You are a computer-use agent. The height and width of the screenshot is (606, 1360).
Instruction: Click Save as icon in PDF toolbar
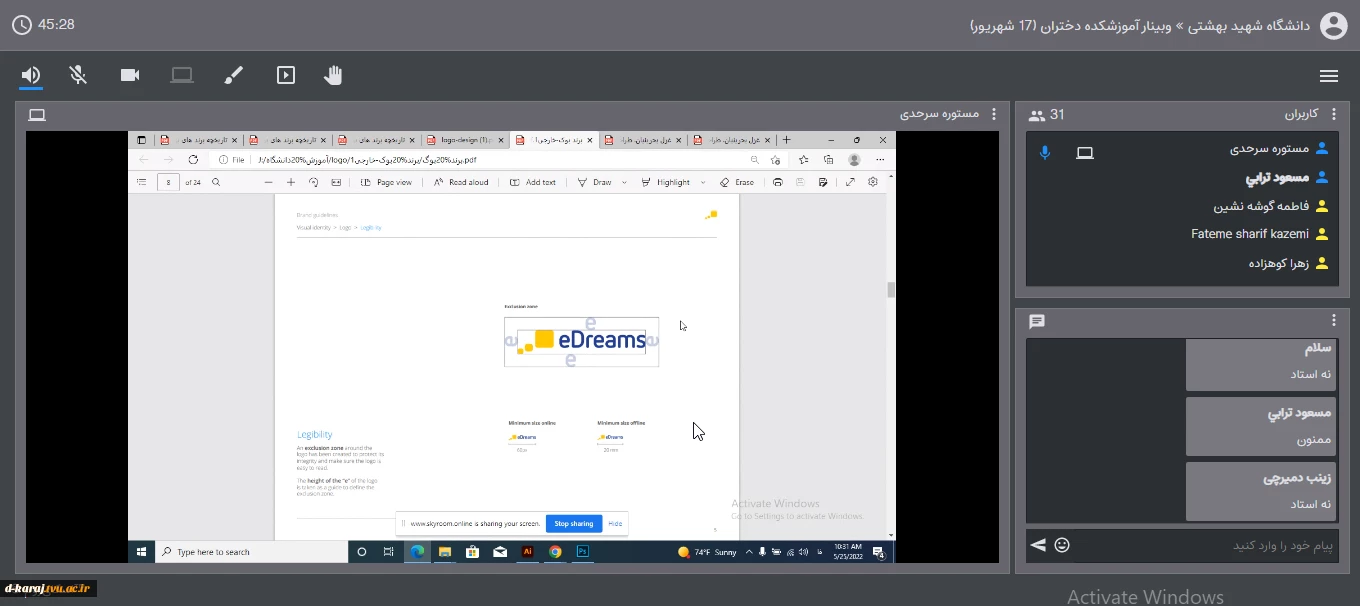click(822, 182)
